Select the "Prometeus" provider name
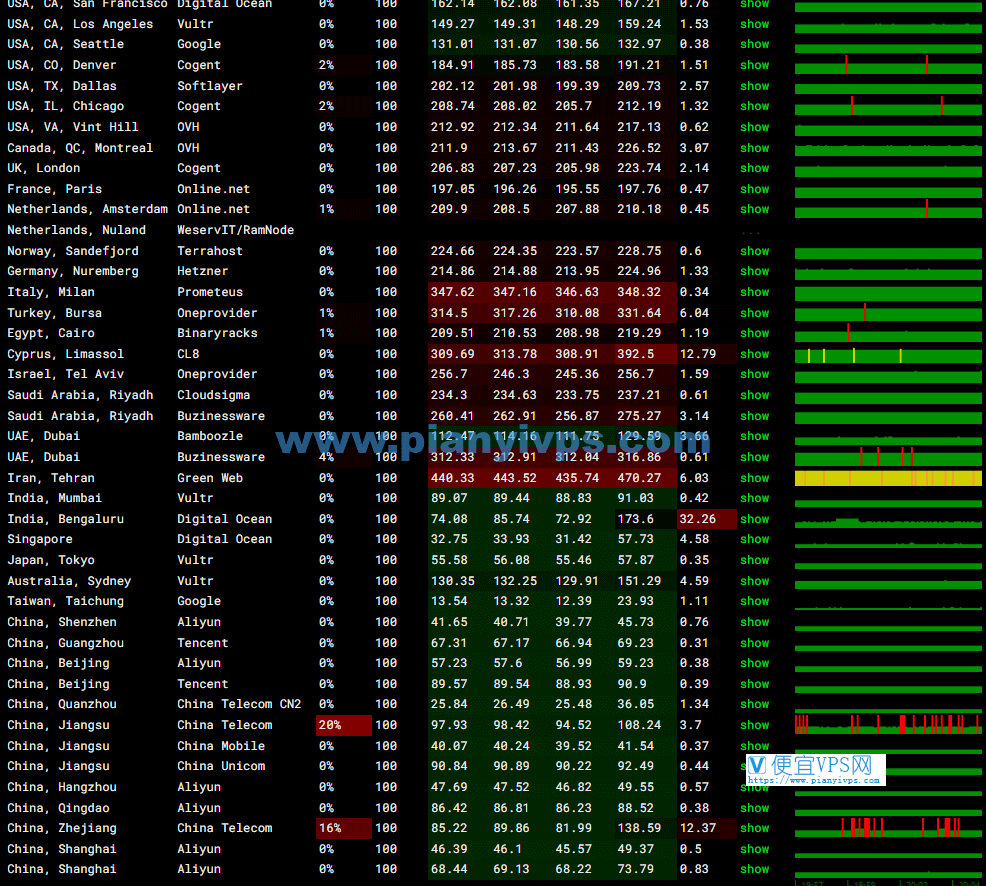986x886 pixels. pos(210,292)
